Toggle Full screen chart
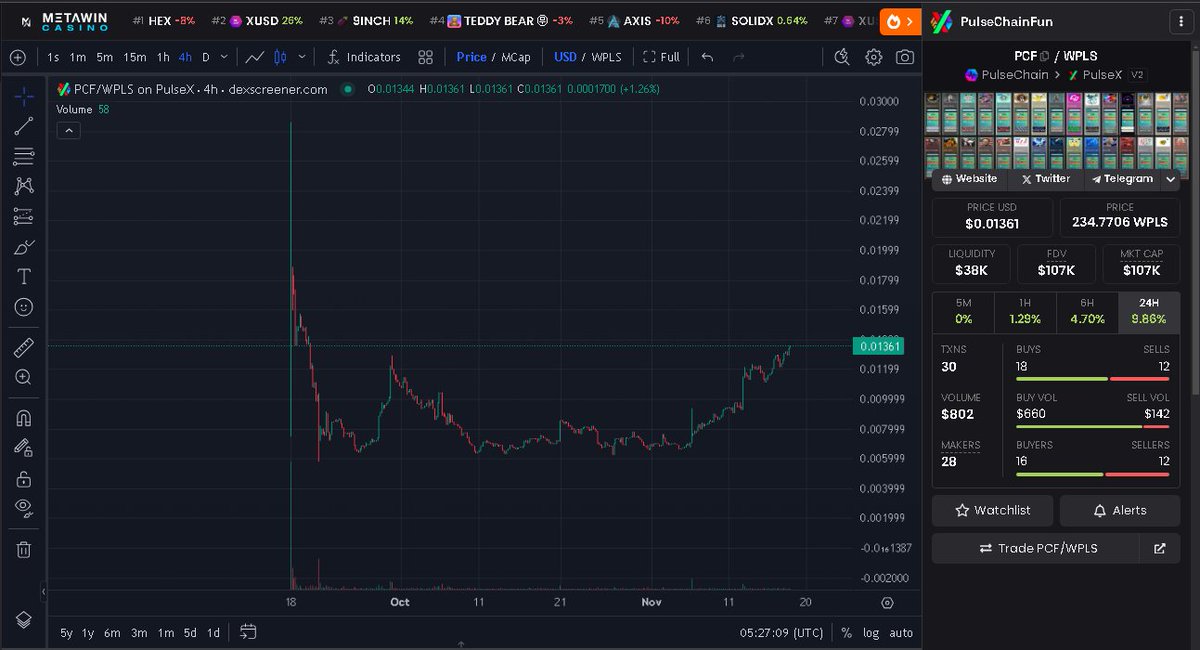1200x650 pixels. (x=661, y=57)
